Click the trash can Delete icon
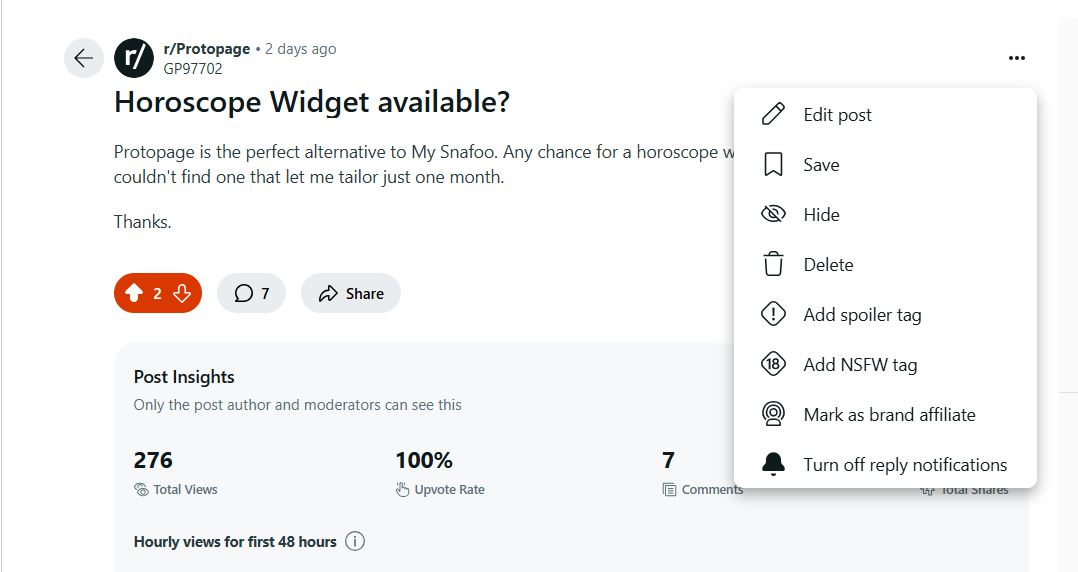This screenshot has width=1078, height=572. click(773, 264)
